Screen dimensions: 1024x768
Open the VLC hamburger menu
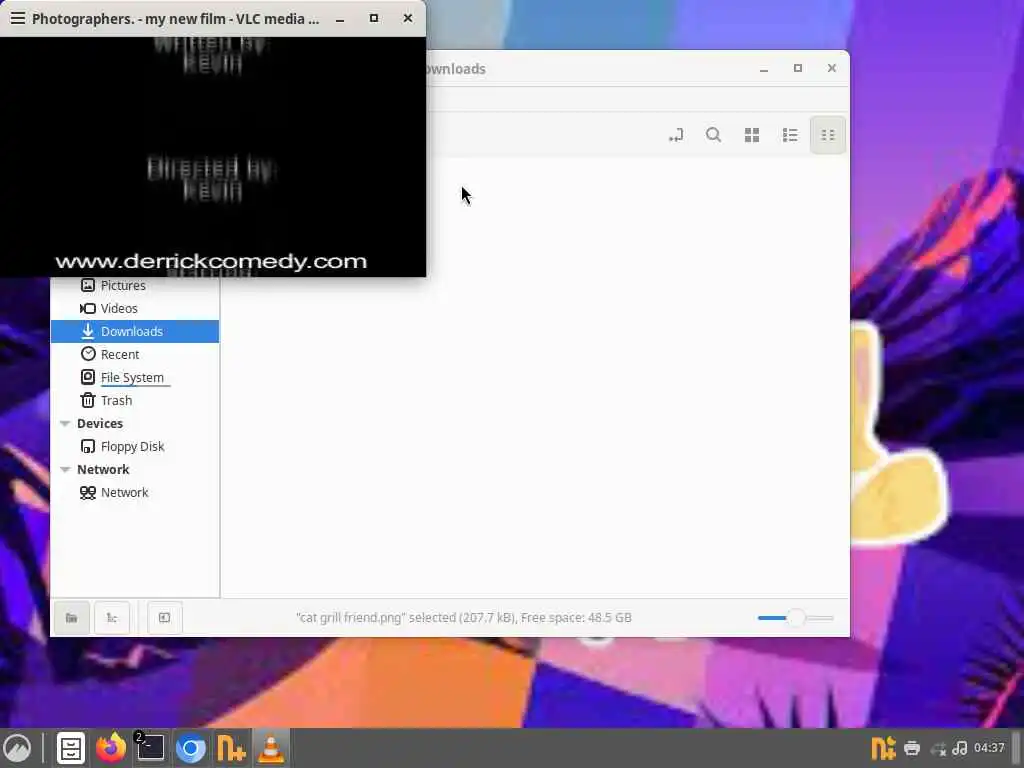[x=18, y=18]
